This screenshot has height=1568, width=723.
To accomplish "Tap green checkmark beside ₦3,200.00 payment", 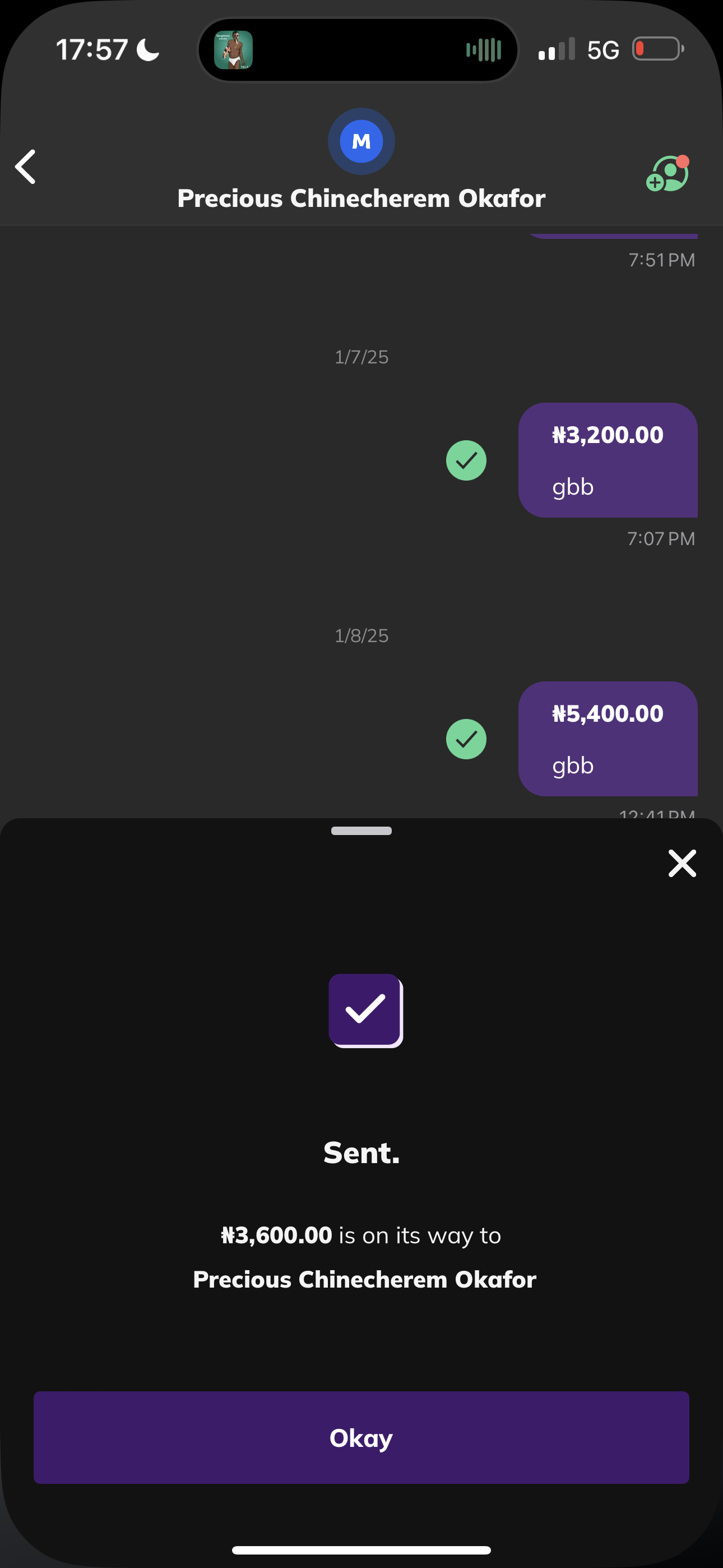I will click(466, 460).
